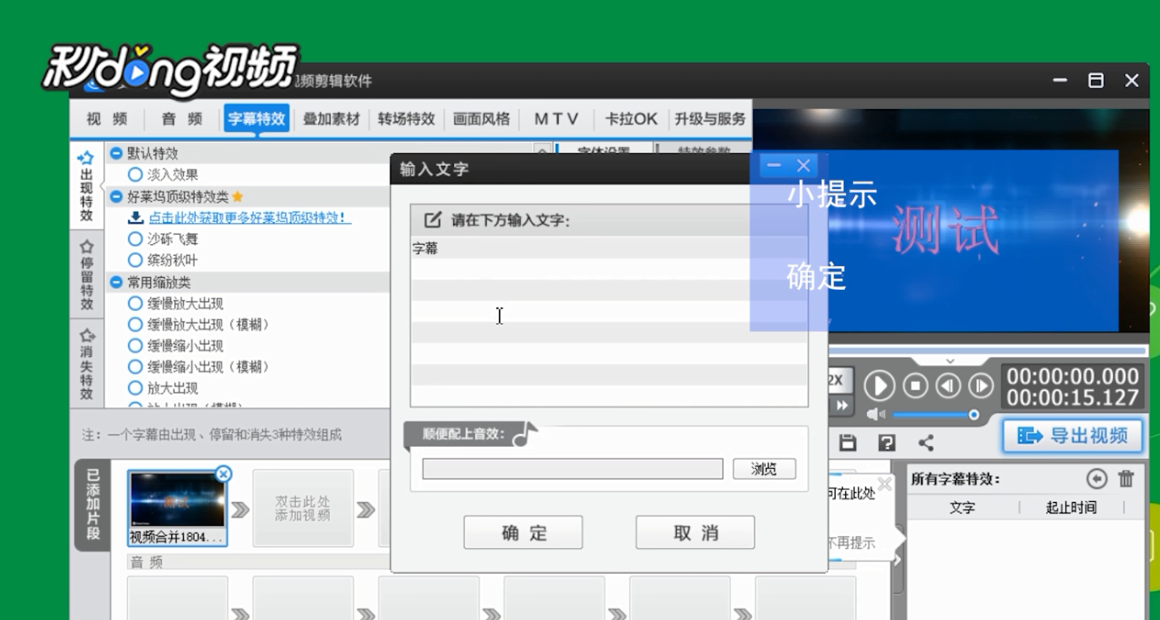1160x620 pixels.
Task: Click the 起止时间 column header
Action: (1071, 508)
